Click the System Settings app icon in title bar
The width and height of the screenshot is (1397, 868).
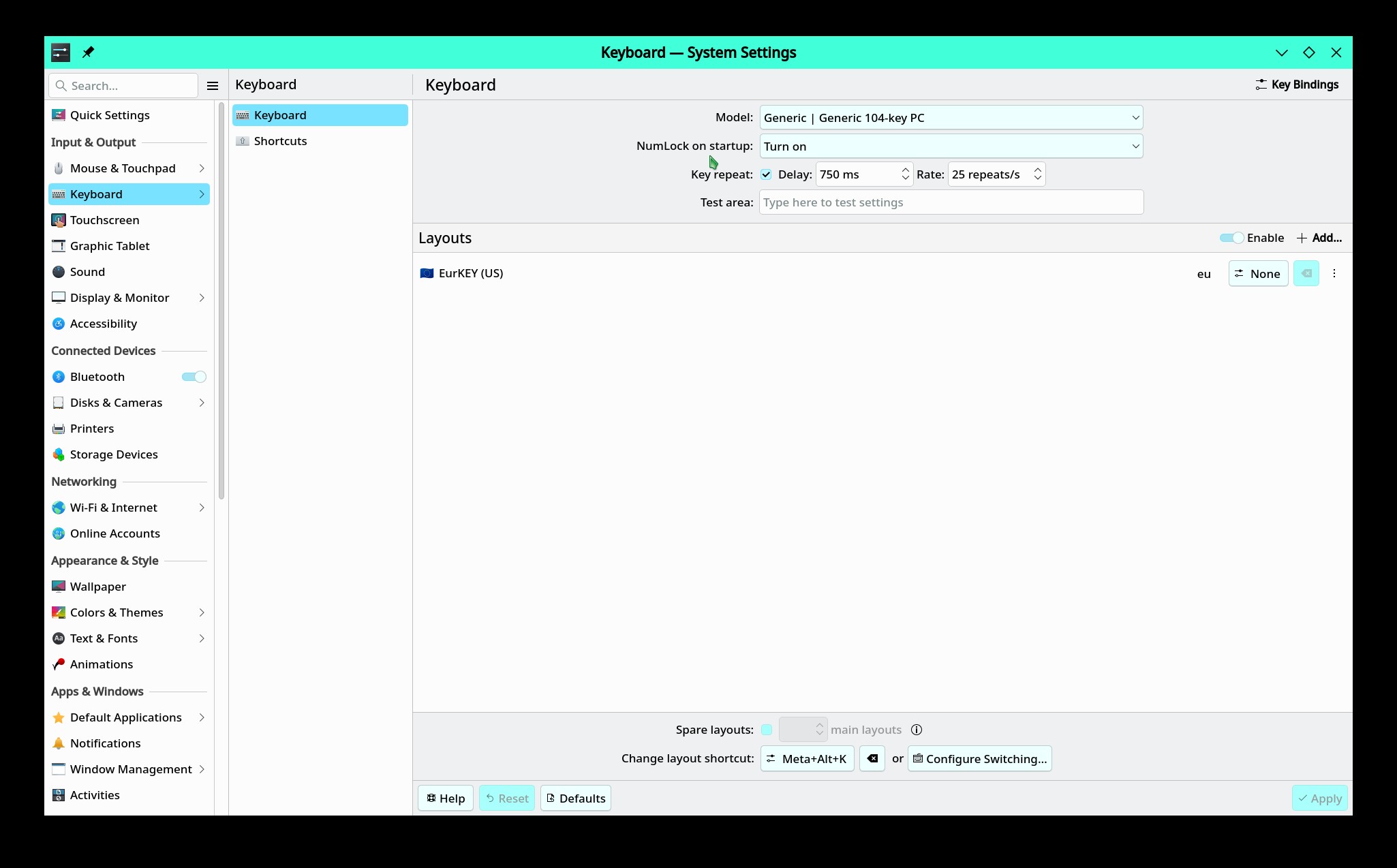coord(61,52)
